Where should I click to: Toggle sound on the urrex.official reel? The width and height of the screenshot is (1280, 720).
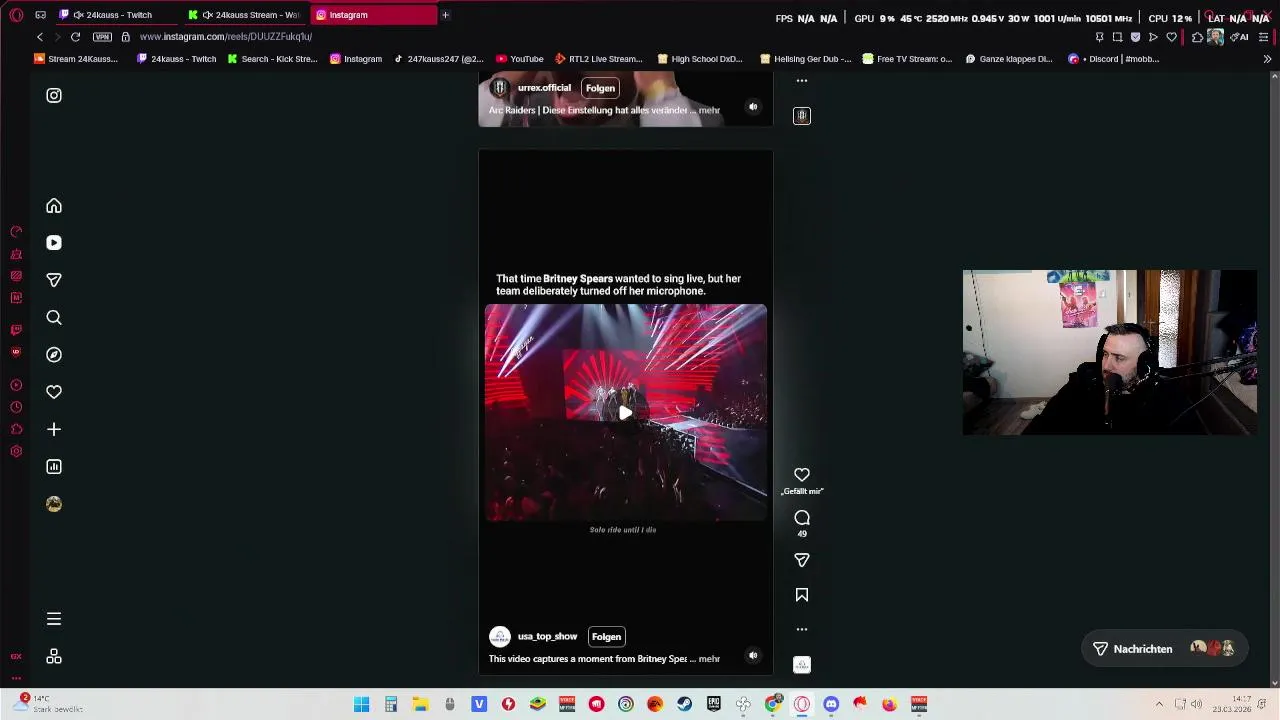754,107
